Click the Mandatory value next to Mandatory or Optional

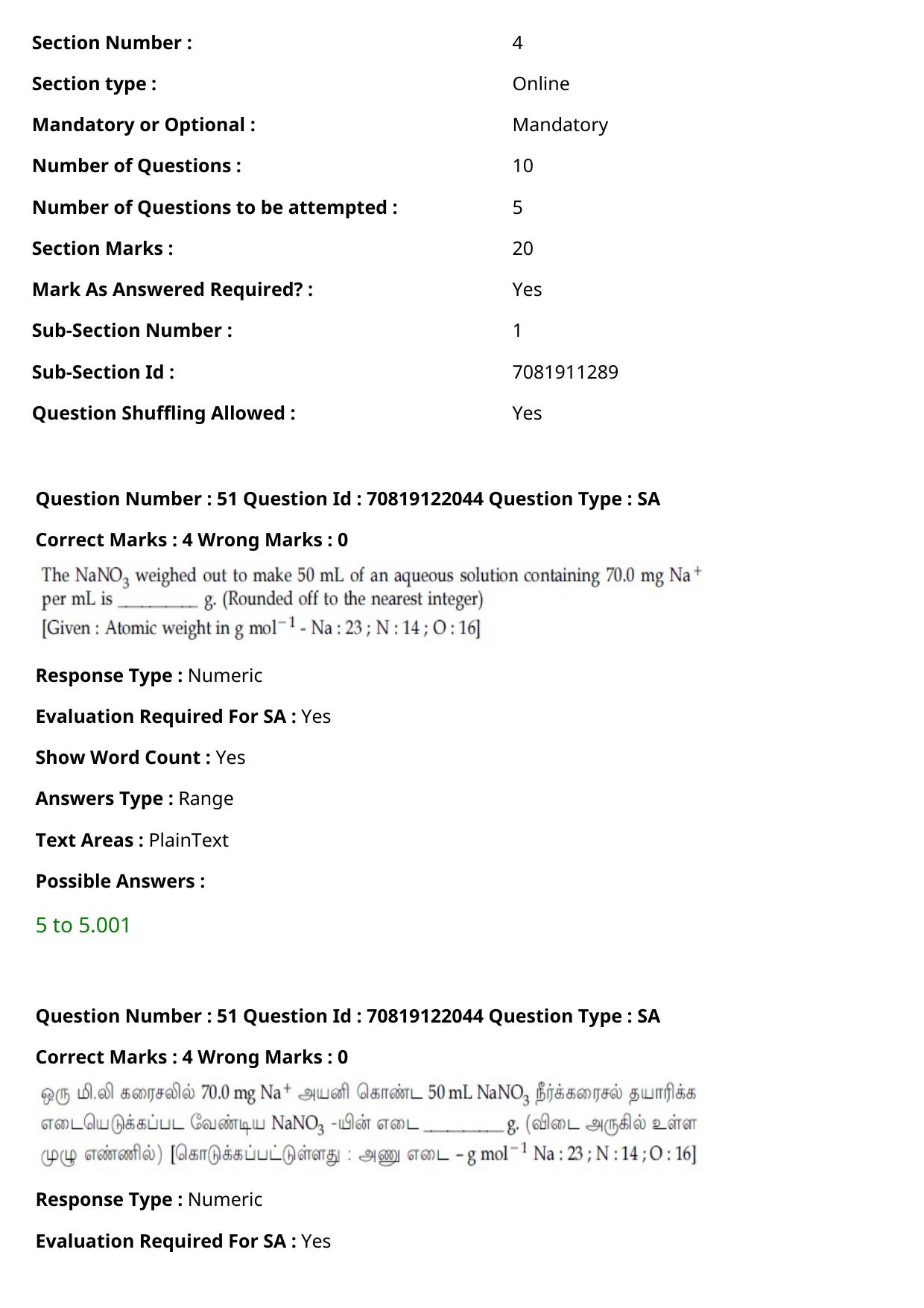560,124
